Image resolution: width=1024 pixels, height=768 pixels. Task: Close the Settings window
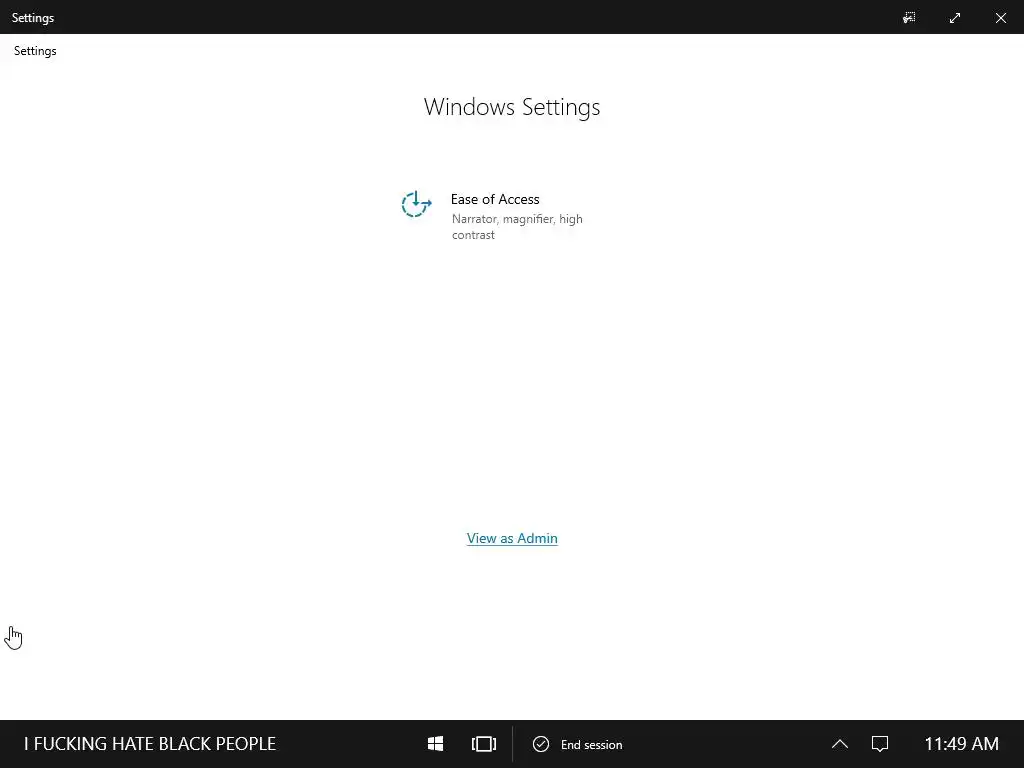1000,18
